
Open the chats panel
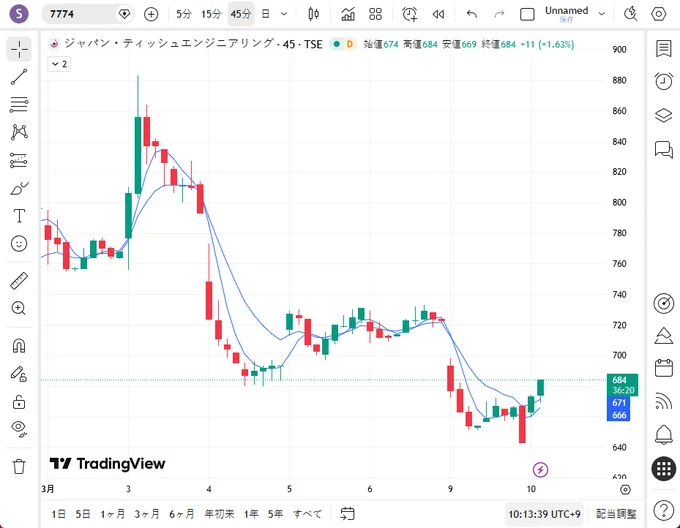click(664, 150)
